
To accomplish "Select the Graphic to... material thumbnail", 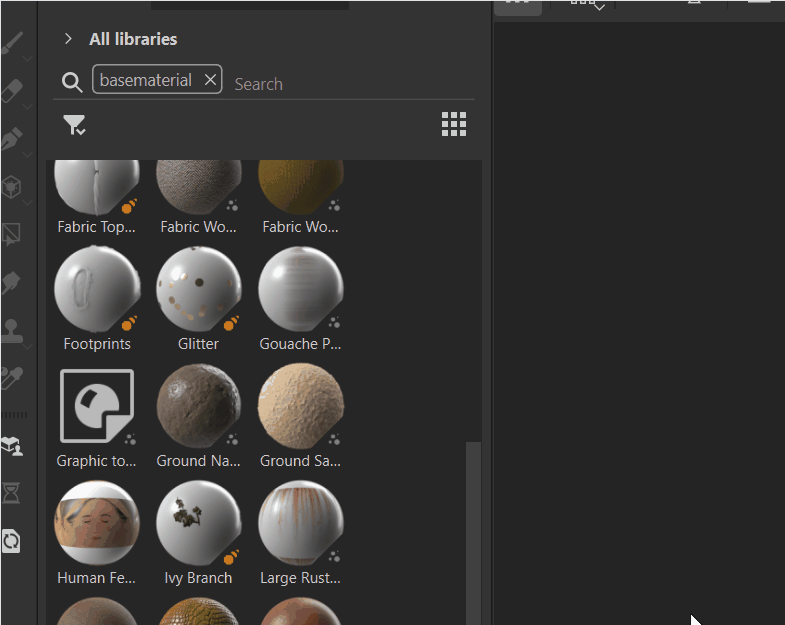I will (97, 406).
